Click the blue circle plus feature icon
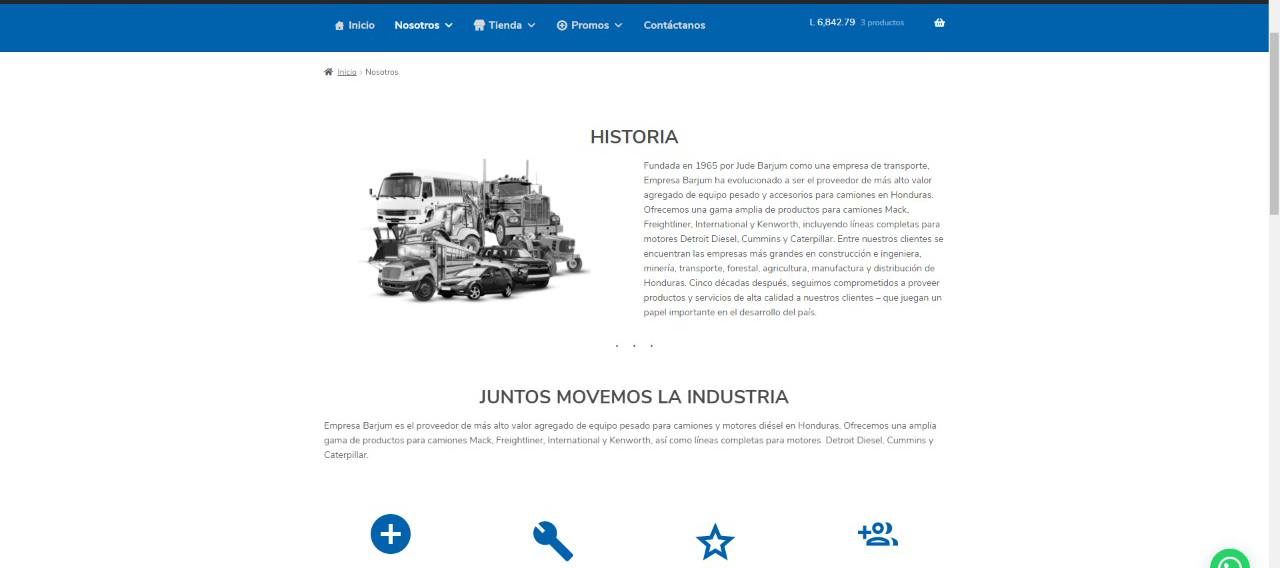The height and width of the screenshot is (568, 1280). (x=391, y=534)
